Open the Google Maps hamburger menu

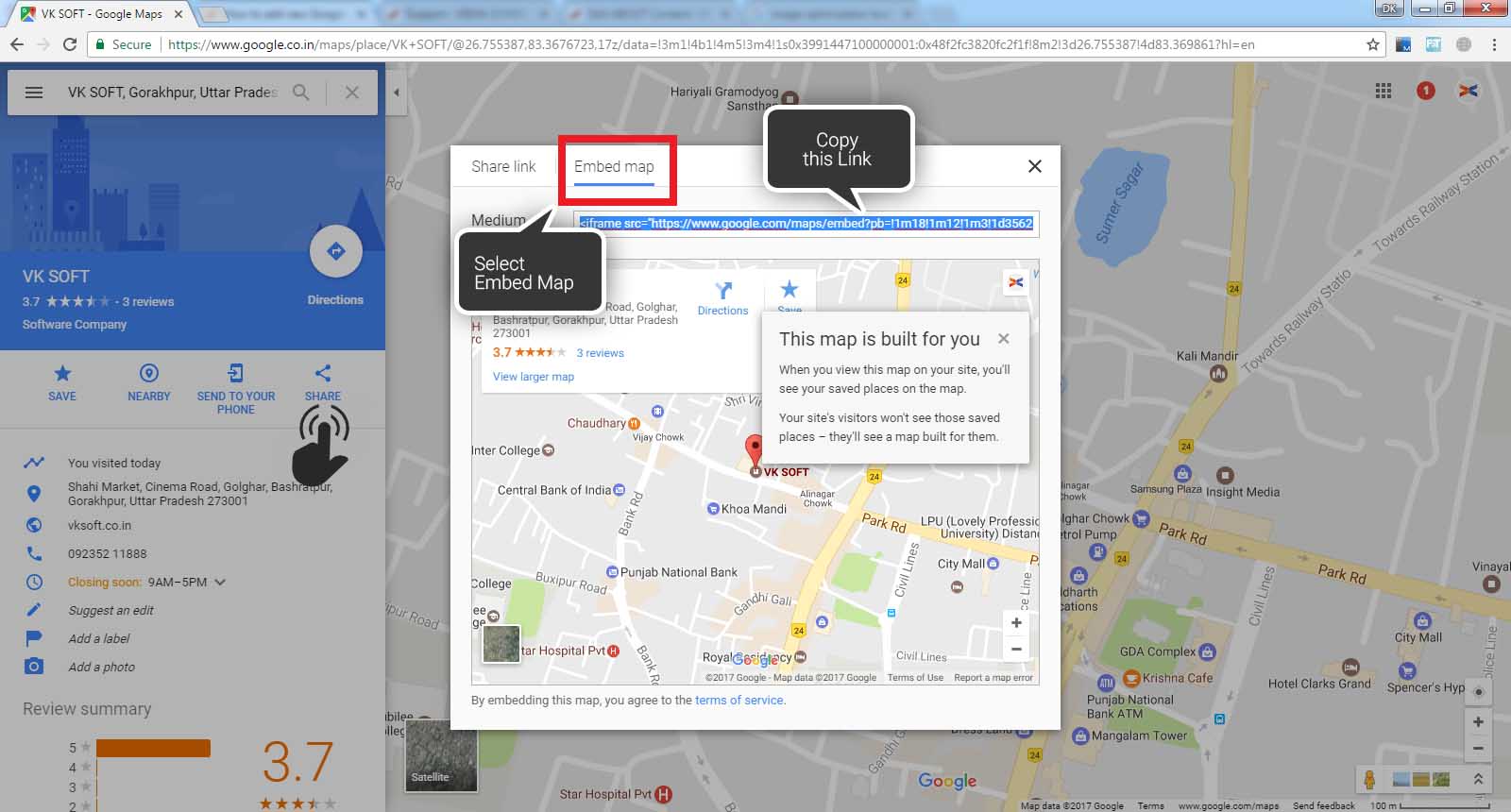point(34,93)
